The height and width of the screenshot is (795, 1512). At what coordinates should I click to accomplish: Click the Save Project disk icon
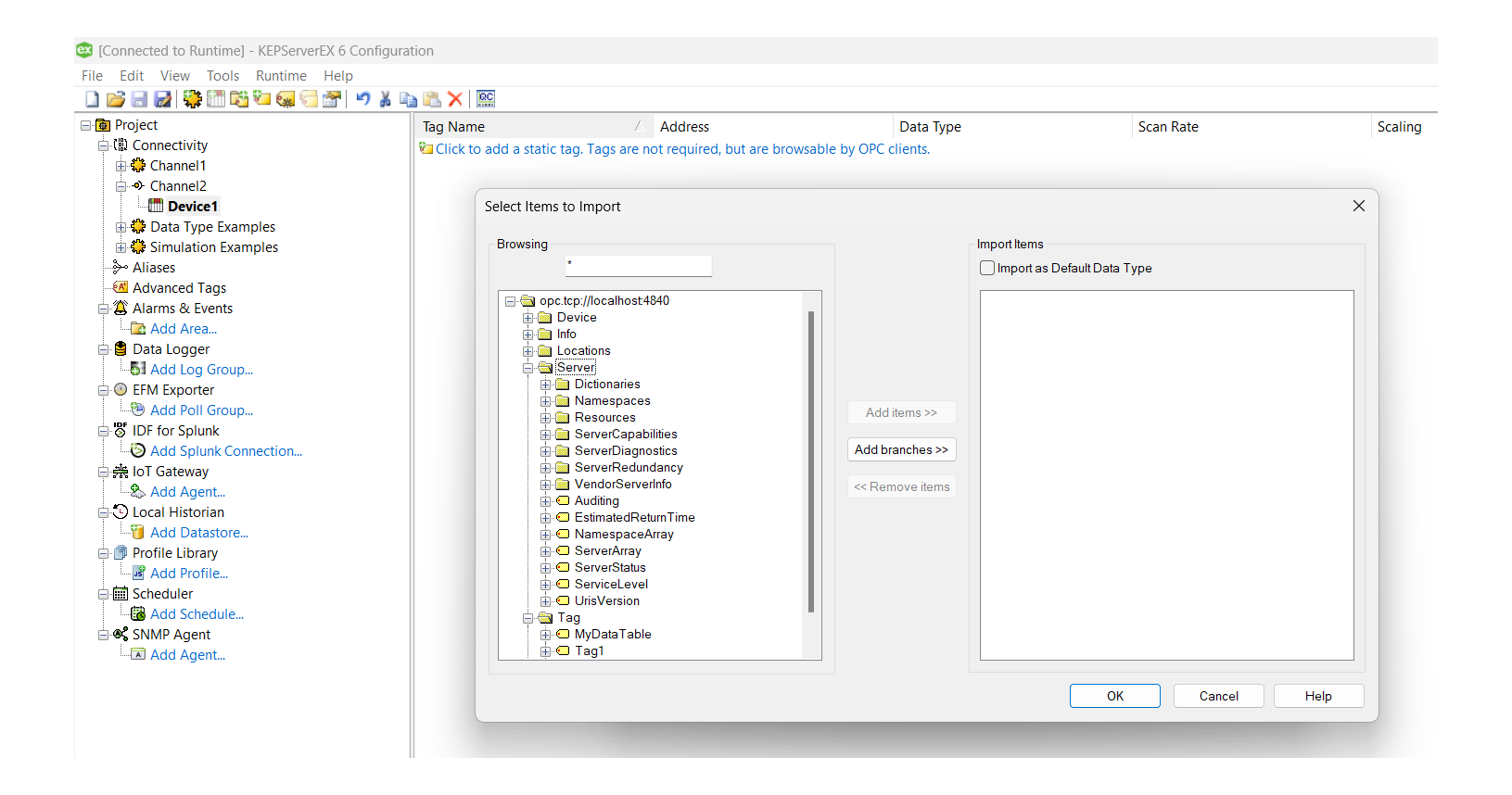(139, 99)
